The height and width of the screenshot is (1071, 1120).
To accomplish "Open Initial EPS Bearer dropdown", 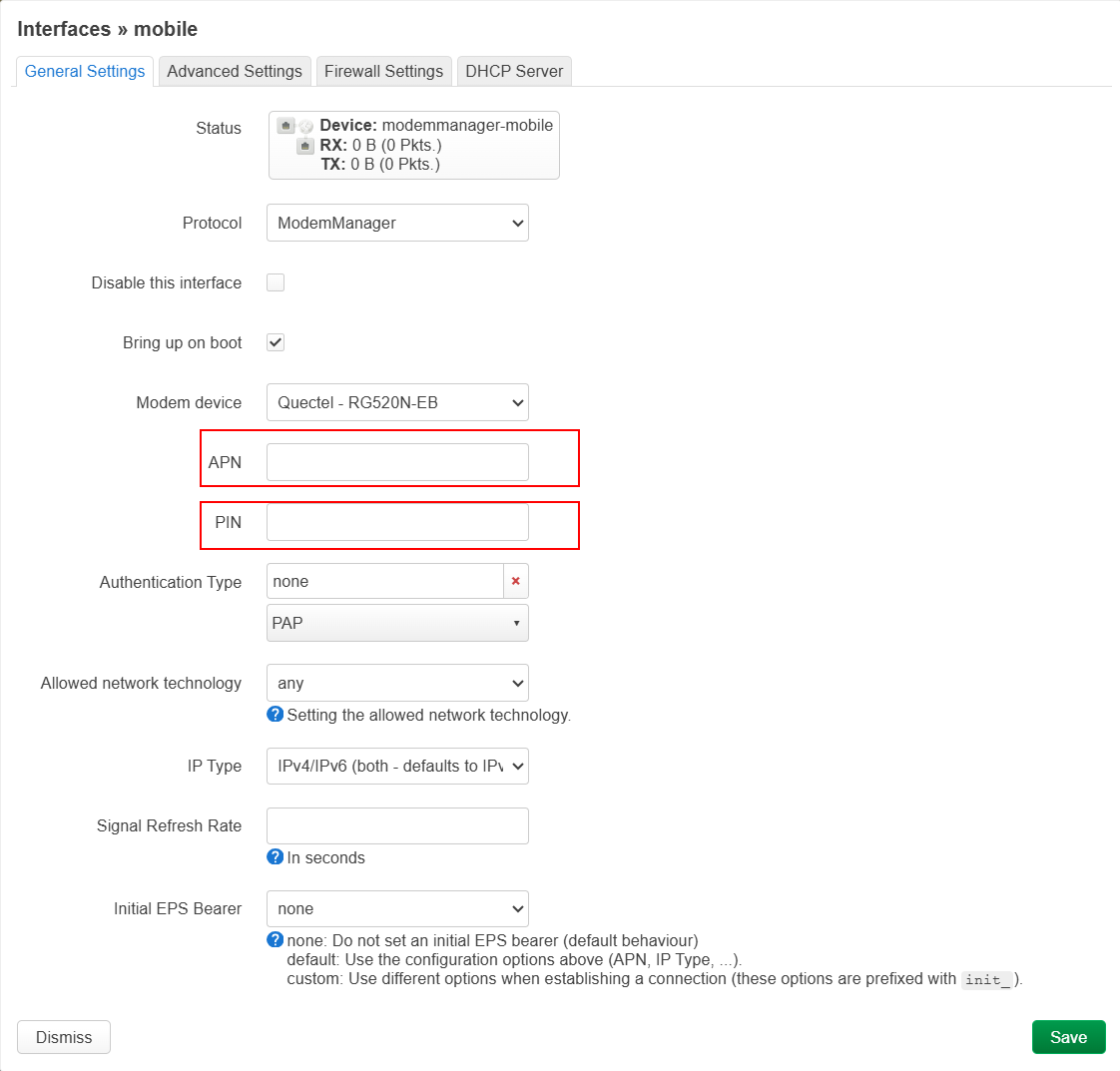I will pyautogui.click(x=398, y=909).
